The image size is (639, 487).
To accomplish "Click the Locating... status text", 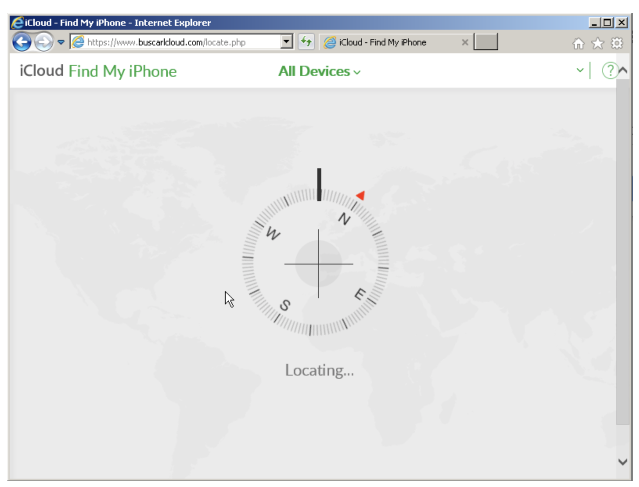I will click(320, 370).
